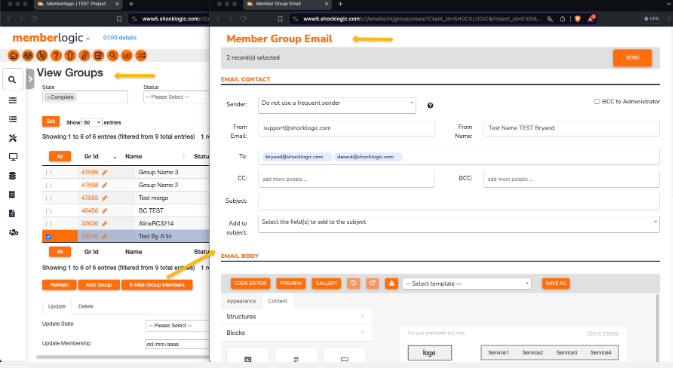Open the Select template dropdown
This screenshot has width=673, height=368.
point(467,283)
